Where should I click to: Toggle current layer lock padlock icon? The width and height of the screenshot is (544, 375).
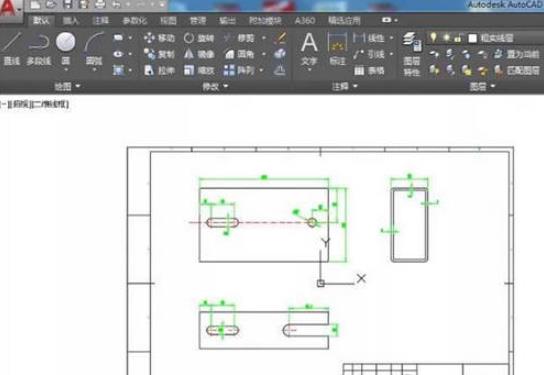pos(458,37)
